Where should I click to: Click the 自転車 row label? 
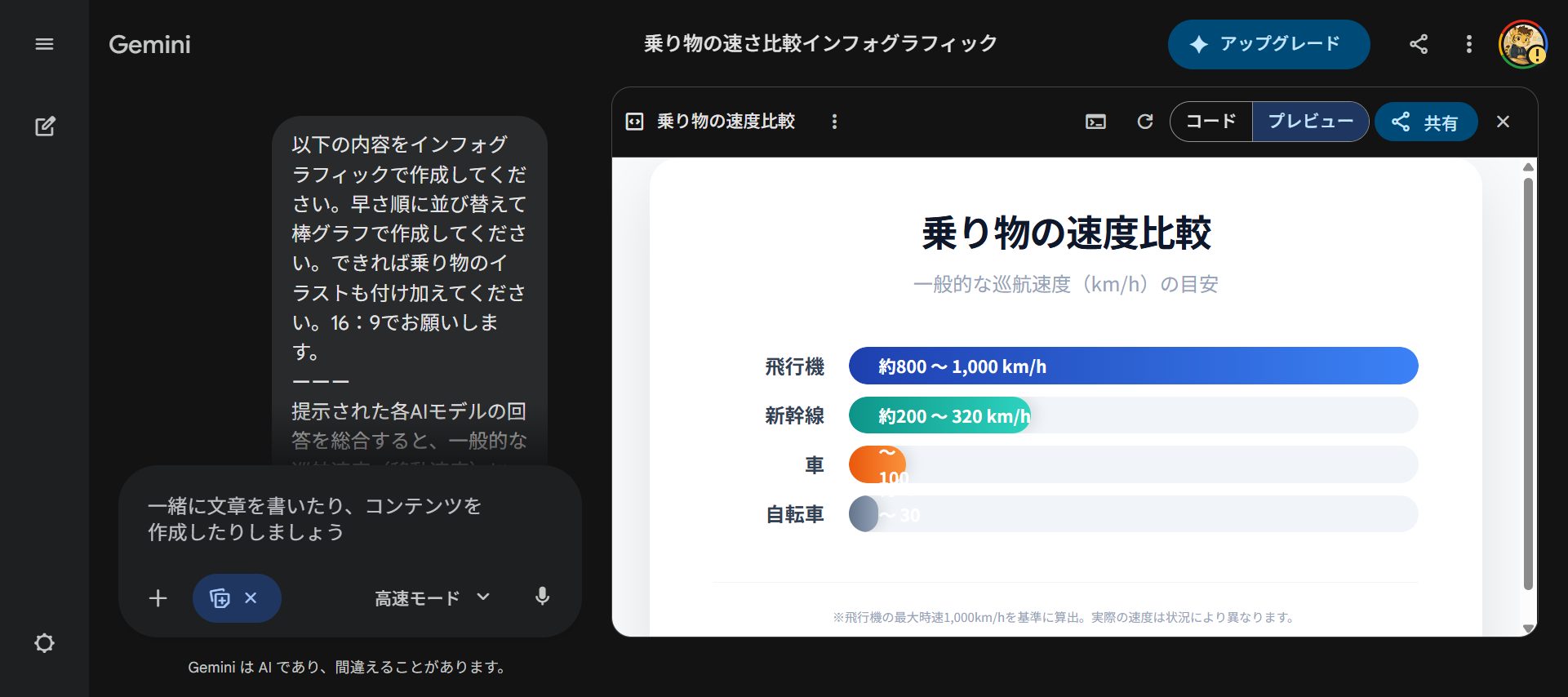[x=794, y=514]
